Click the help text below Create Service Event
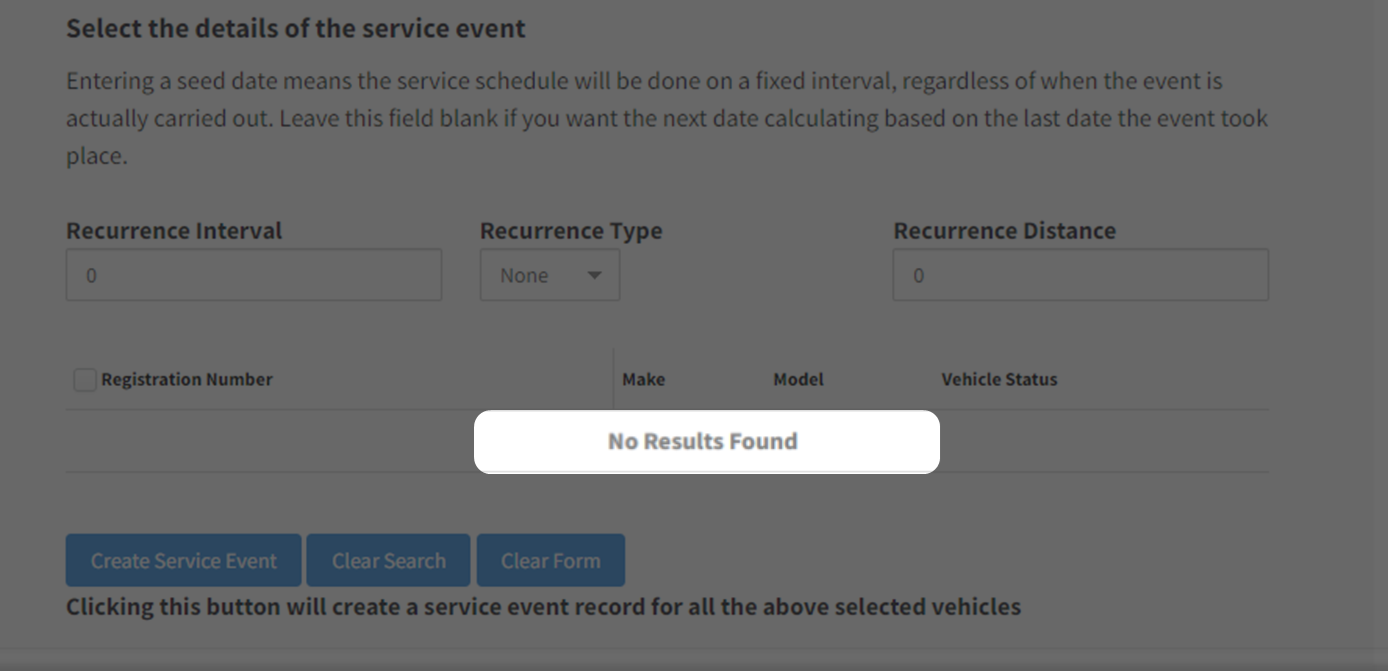1388x671 pixels. pos(543,606)
